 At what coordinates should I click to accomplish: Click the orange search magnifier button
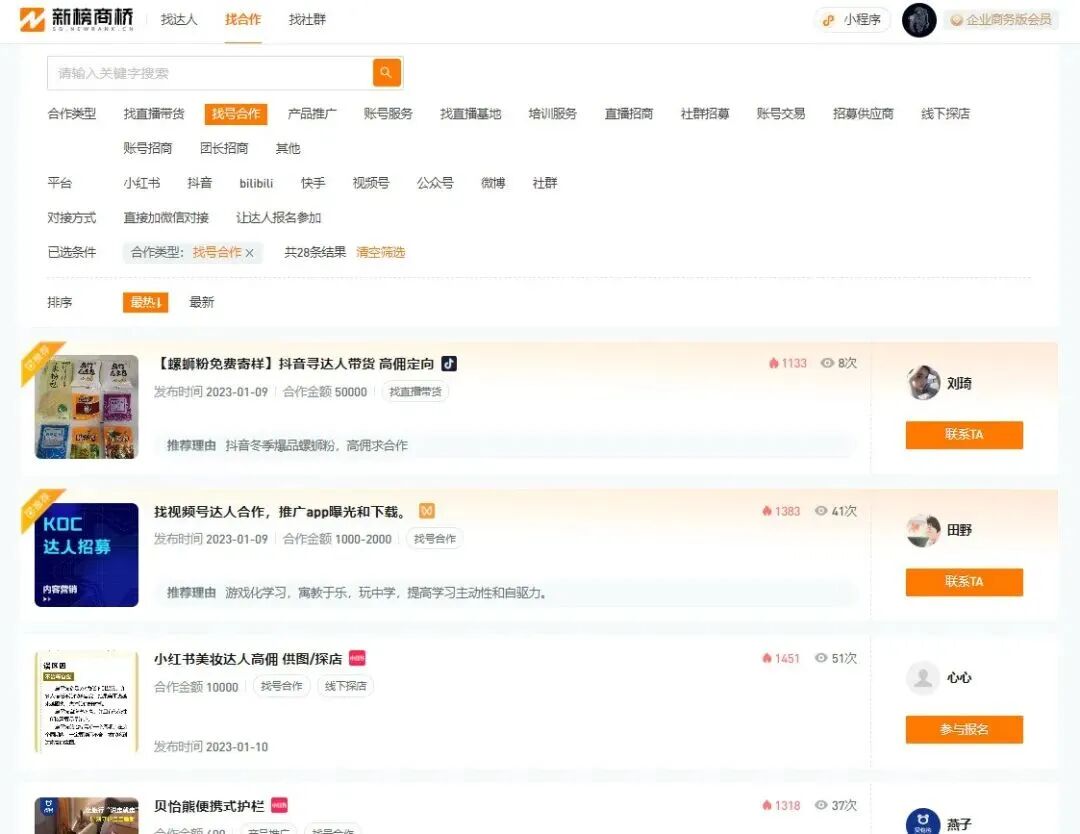pyautogui.click(x=386, y=72)
